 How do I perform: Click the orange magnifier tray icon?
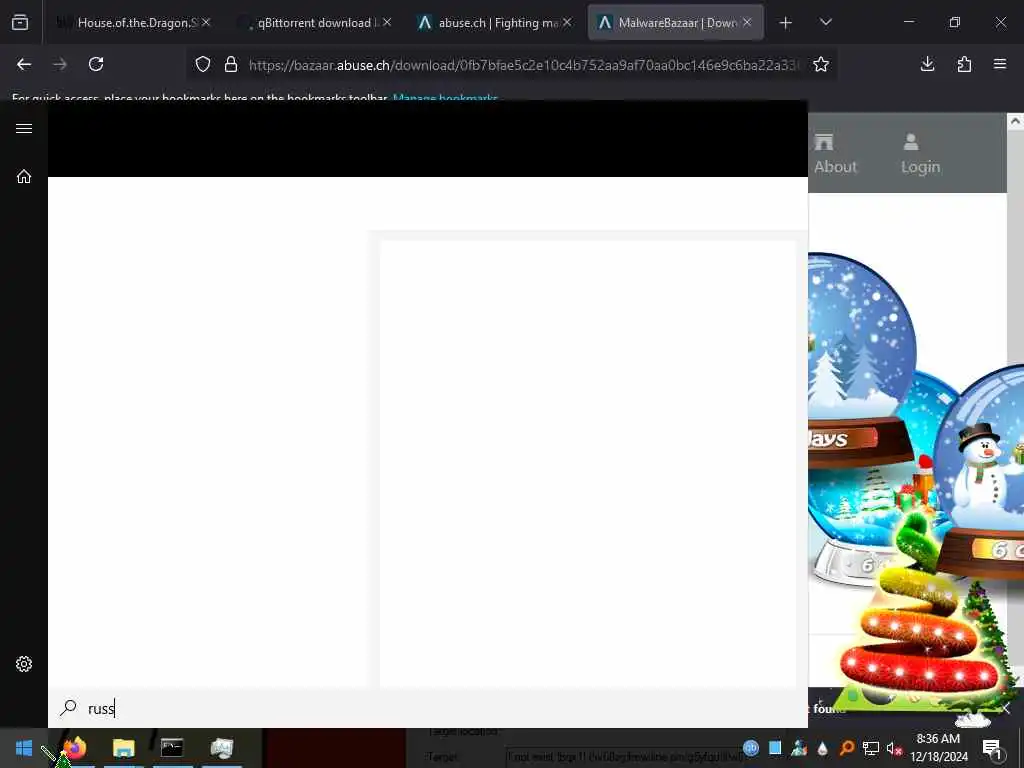[847, 748]
